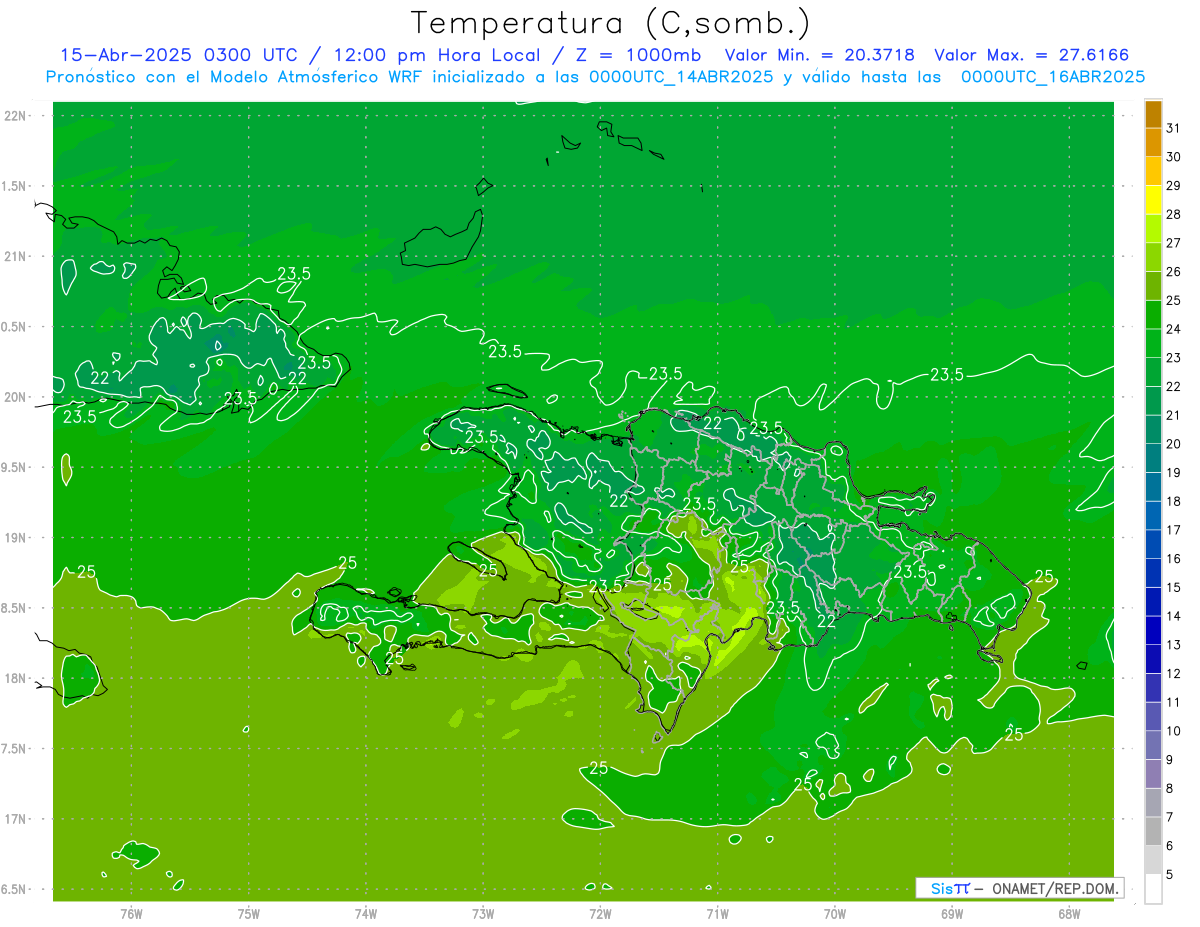The width and height of the screenshot is (1200, 927).
Task: Click the legend label '18'
Action: (1174, 501)
